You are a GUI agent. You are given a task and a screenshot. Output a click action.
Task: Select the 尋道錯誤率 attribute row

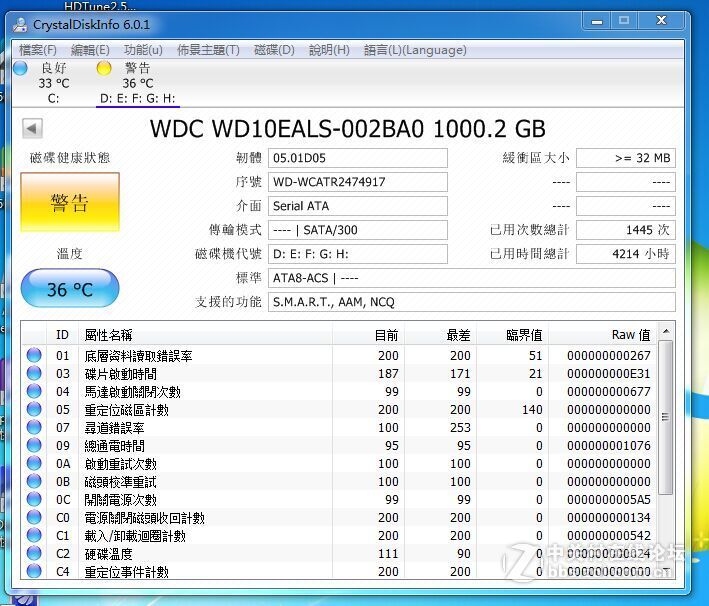coord(339,427)
